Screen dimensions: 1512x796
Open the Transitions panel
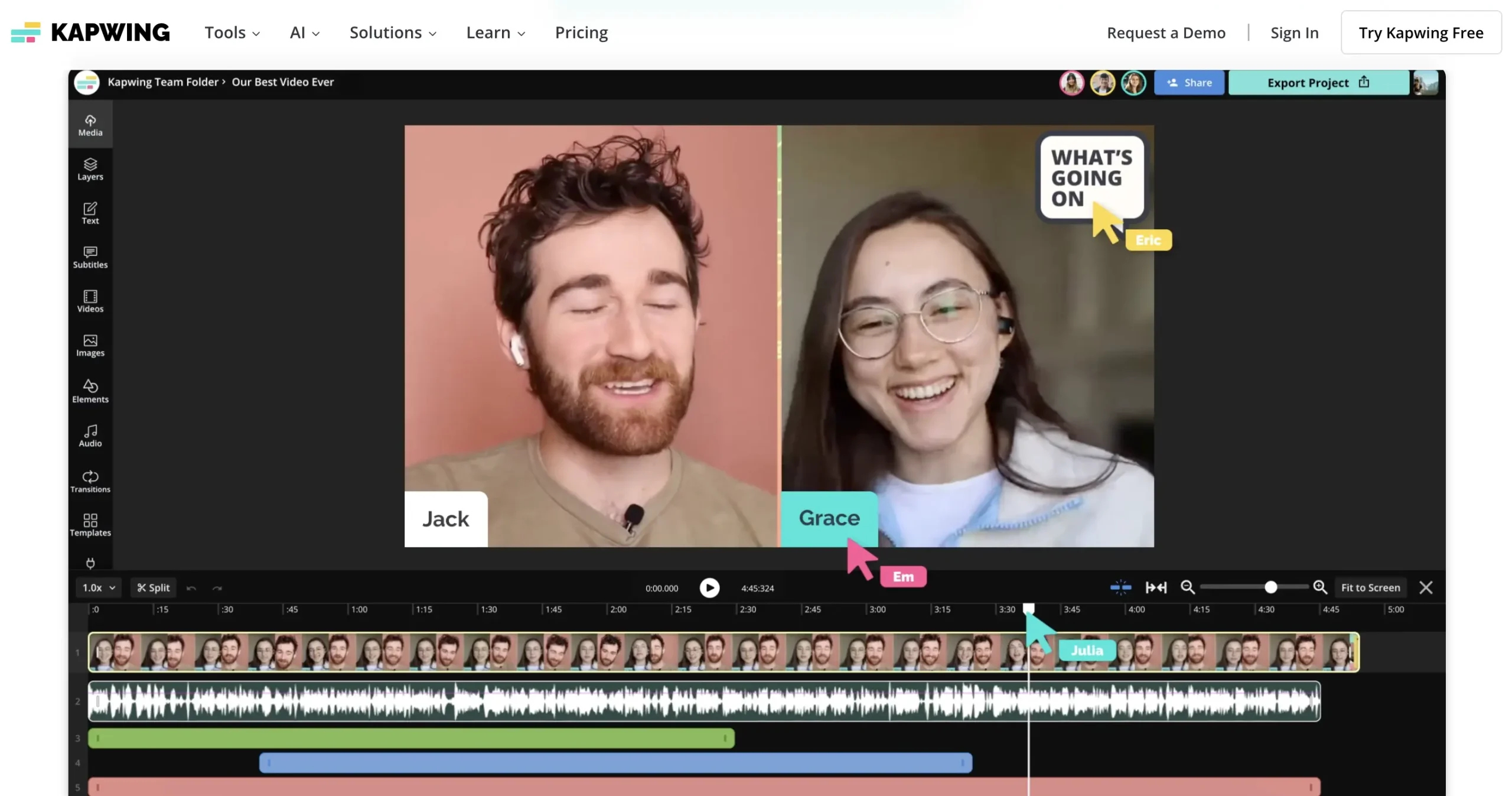tap(90, 481)
